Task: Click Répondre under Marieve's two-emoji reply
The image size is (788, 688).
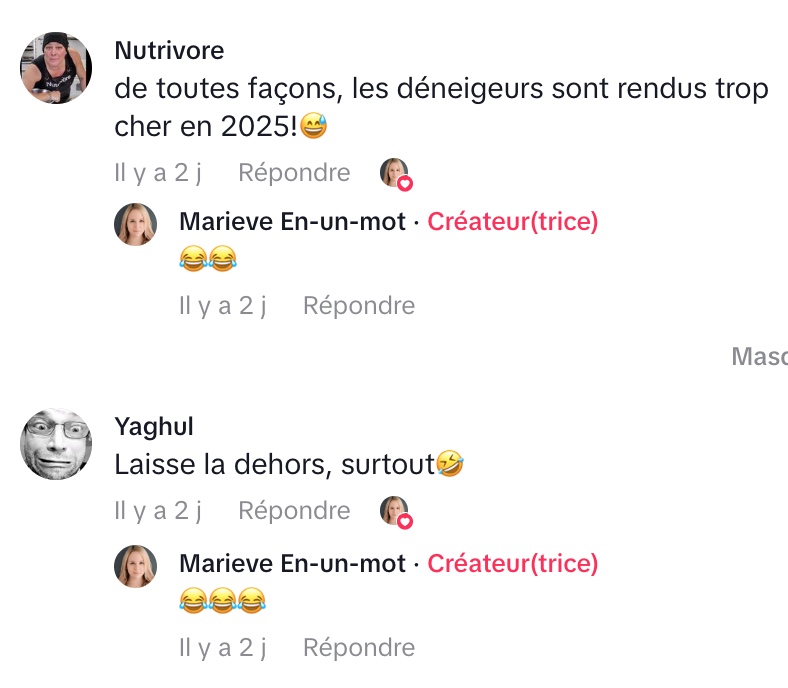Action: (x=359, y=305)
